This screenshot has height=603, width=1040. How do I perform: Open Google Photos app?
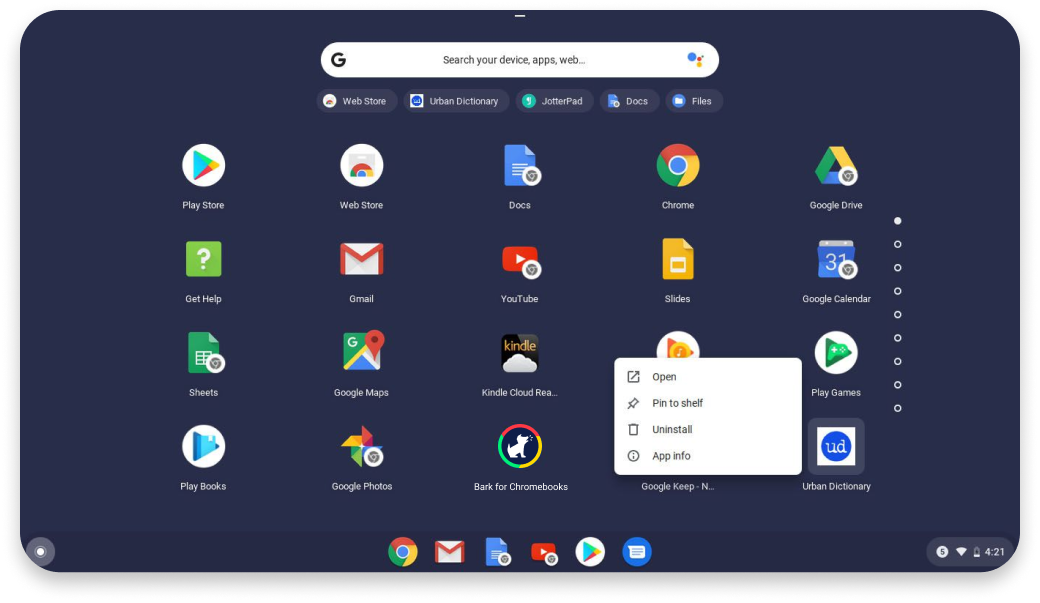pos(361,447)
